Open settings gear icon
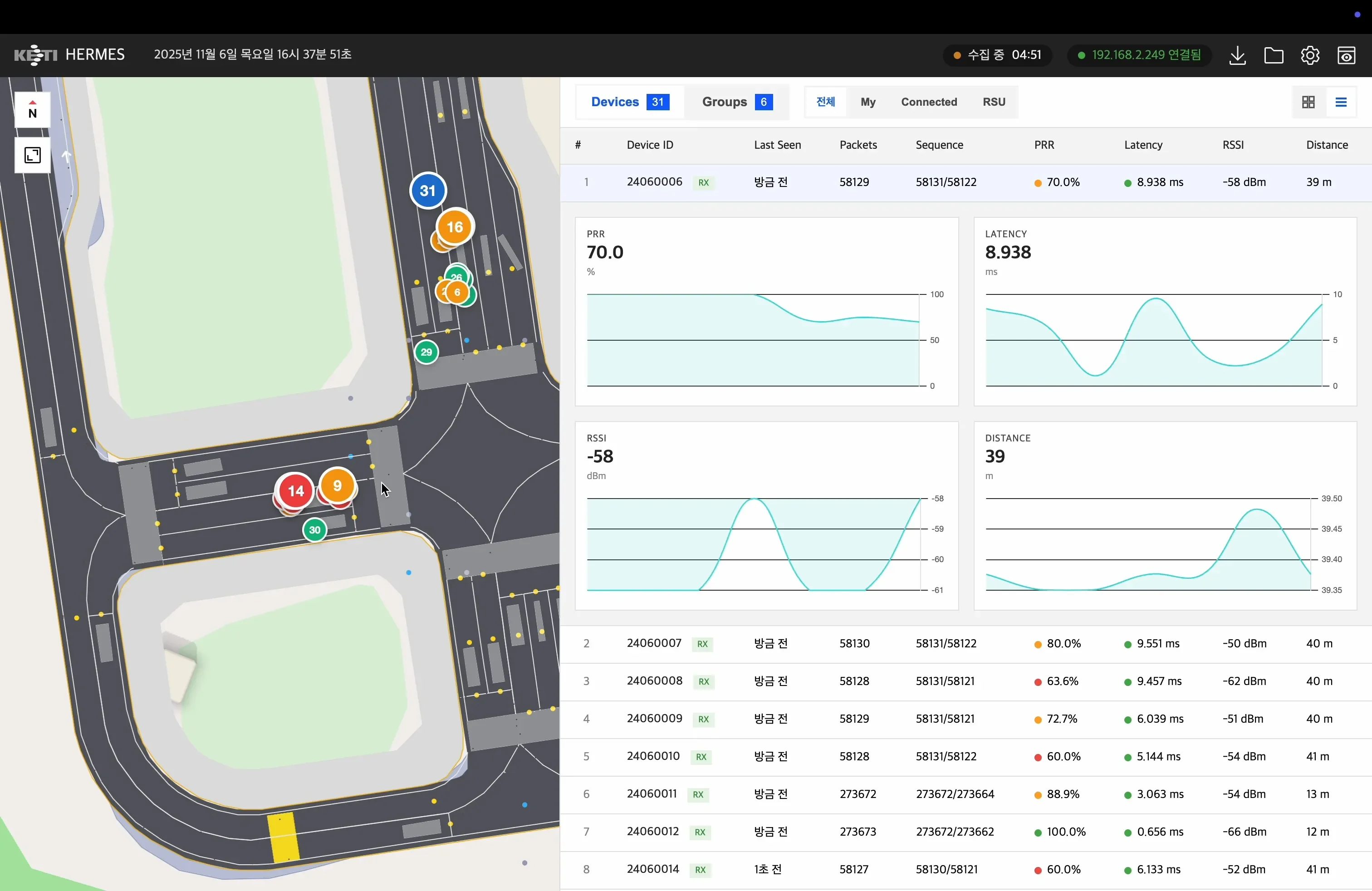The width and height of the screenshot is (1372, 891). click(x=1310, y=55)
